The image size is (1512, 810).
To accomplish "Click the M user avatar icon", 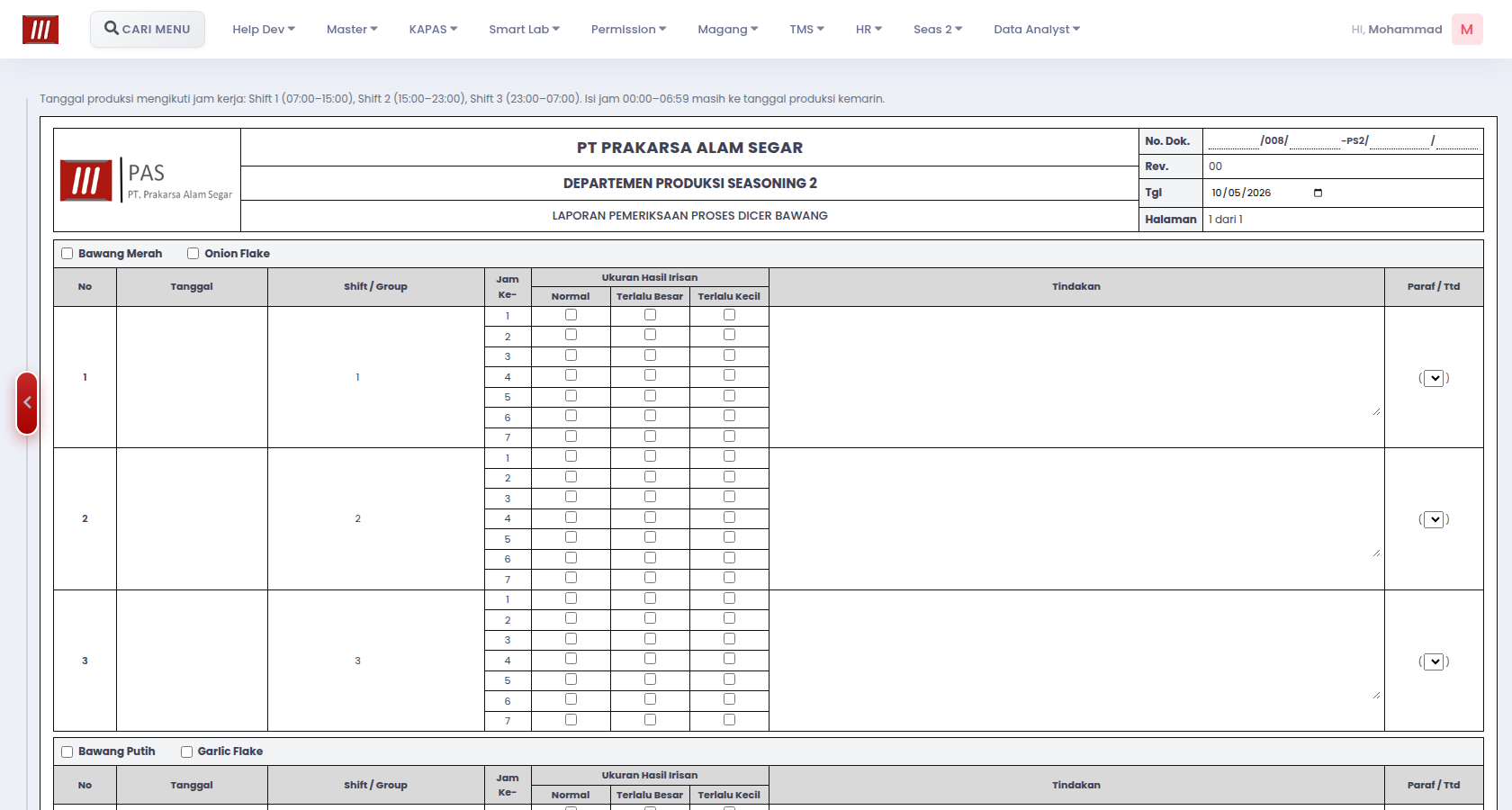I will (x=1467, y=30).
